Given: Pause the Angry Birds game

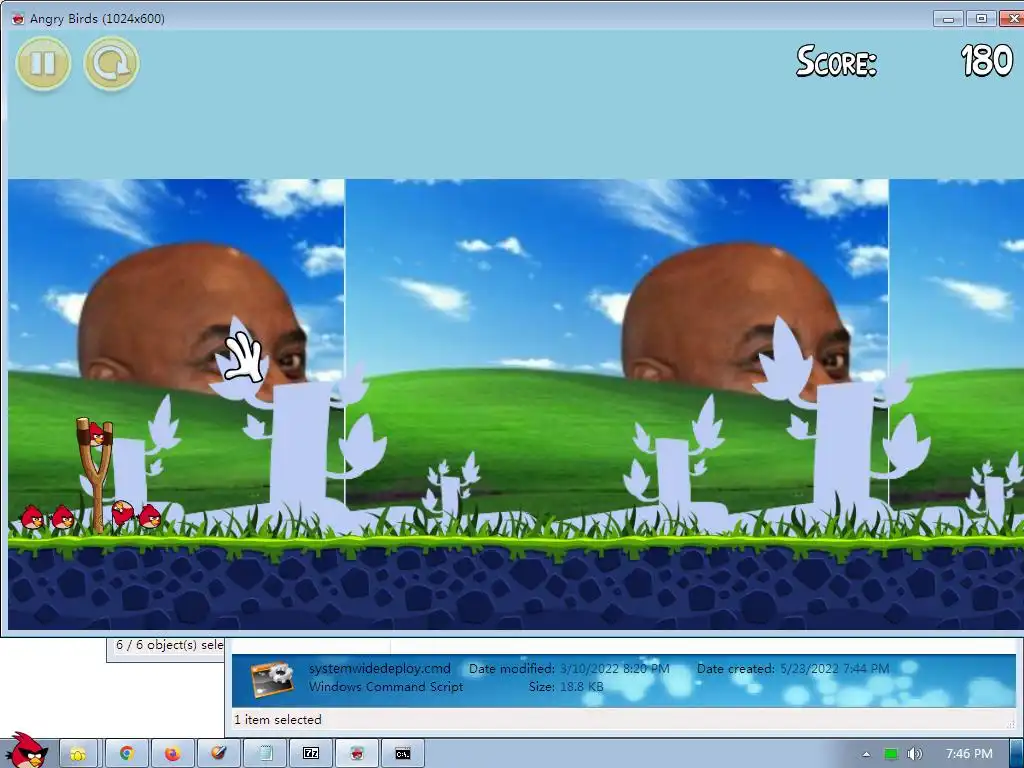Looking at the screenshot, I should pos(43,63).
